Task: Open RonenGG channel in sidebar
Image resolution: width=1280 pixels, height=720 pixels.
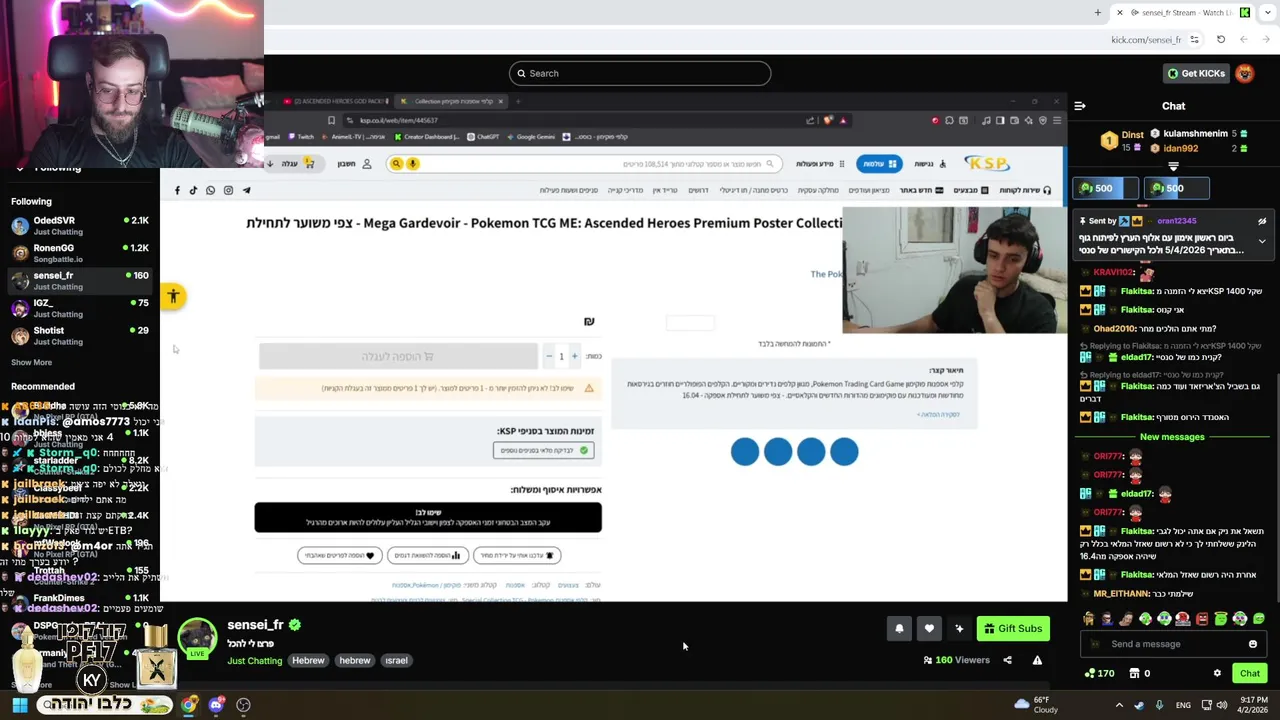Action: 80,253
